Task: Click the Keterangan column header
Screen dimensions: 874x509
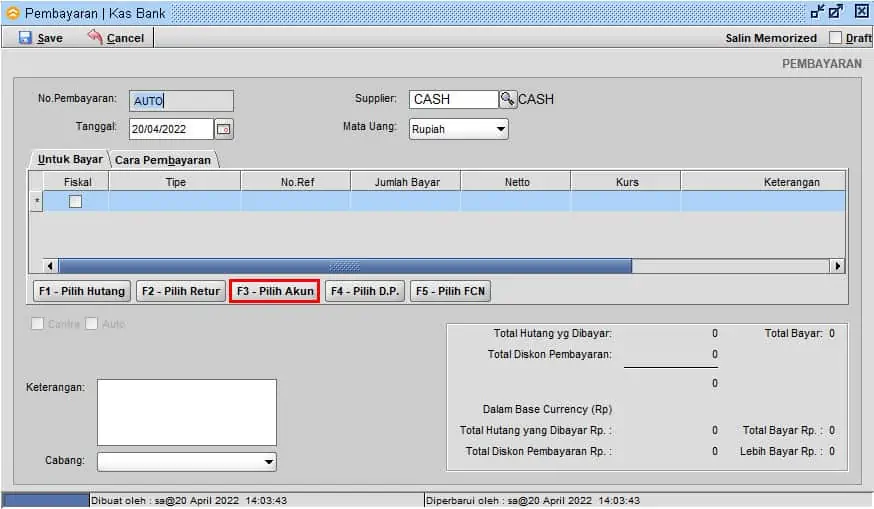Action: [x=764, y=182]
